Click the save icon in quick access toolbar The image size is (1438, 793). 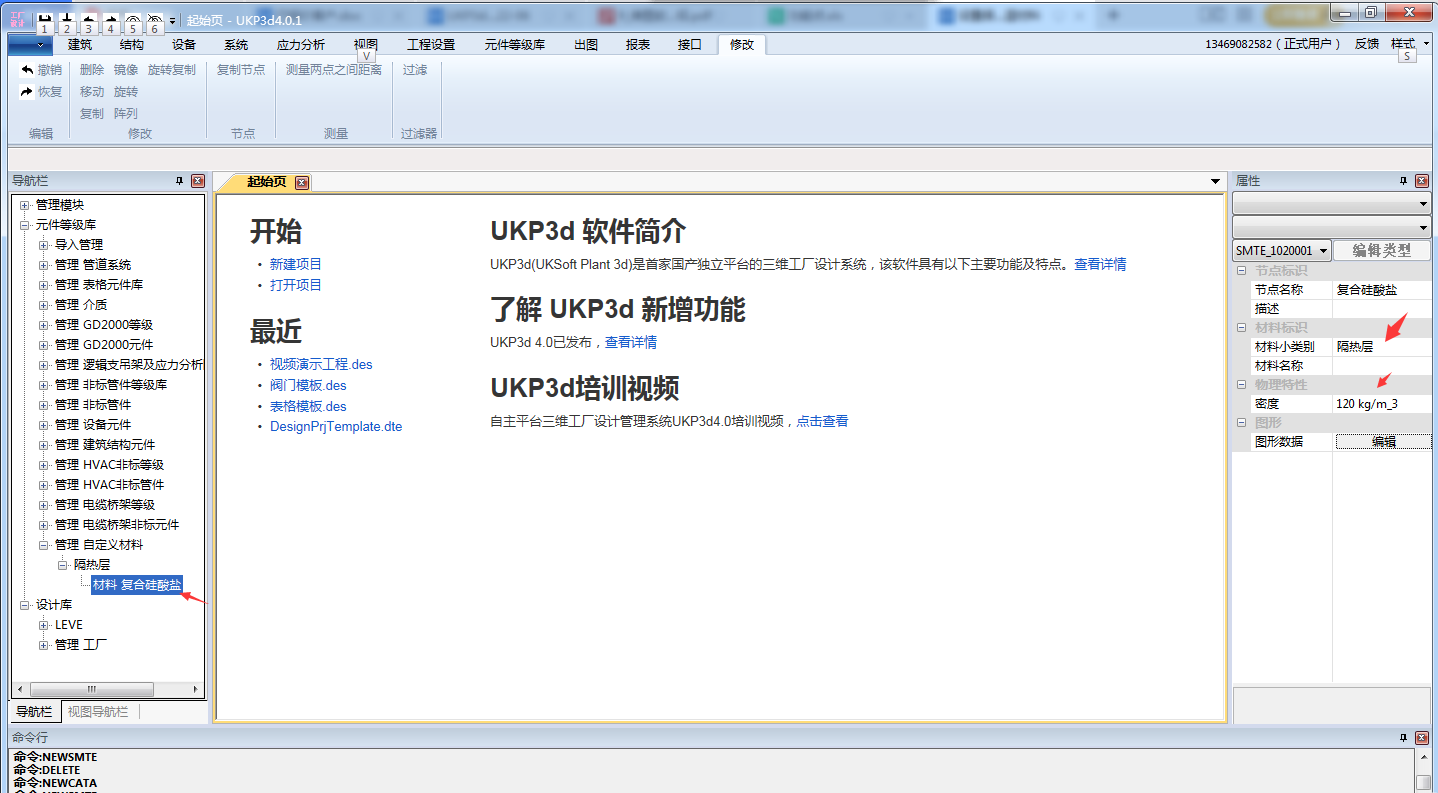(44, 20)
